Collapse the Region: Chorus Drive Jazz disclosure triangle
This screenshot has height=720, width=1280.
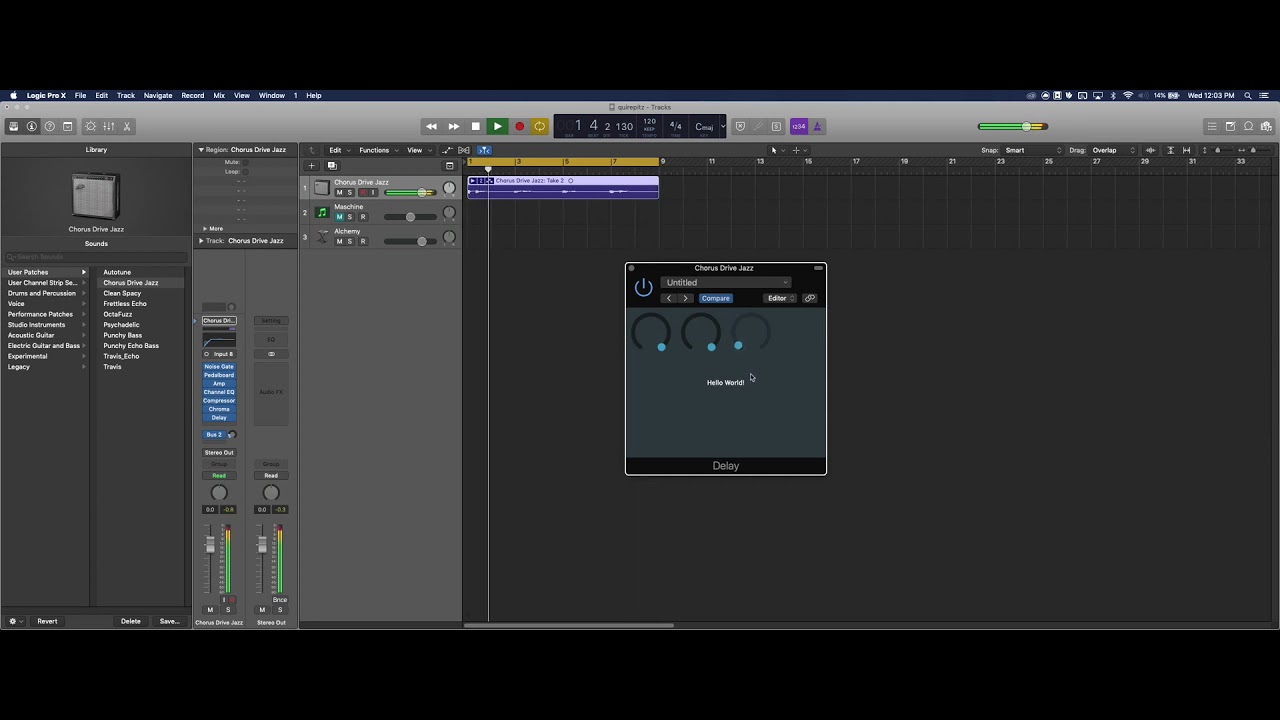(201, 150)
